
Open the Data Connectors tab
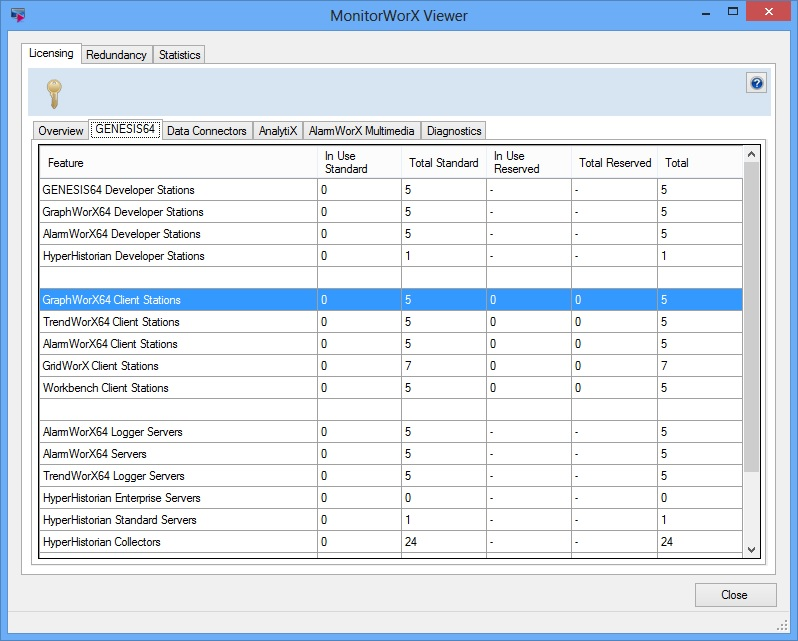pyautogui.click(x=206, y=131)
